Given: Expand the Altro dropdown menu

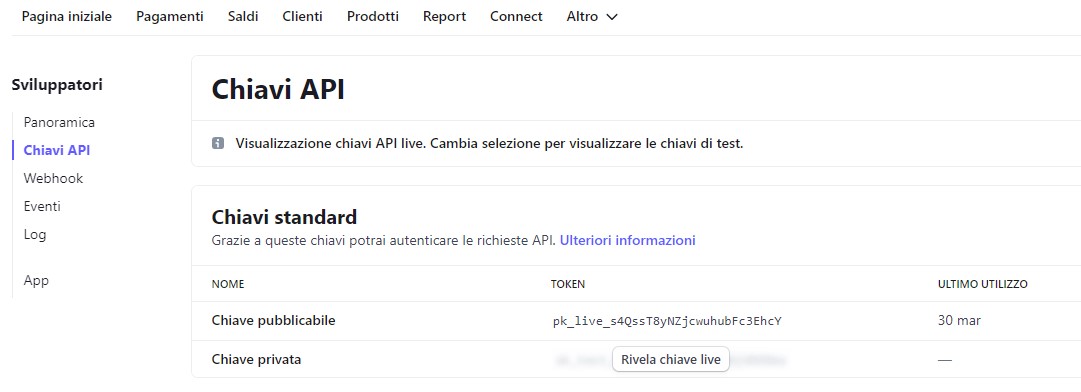Looking at the screenshot, I should (592, 17).
